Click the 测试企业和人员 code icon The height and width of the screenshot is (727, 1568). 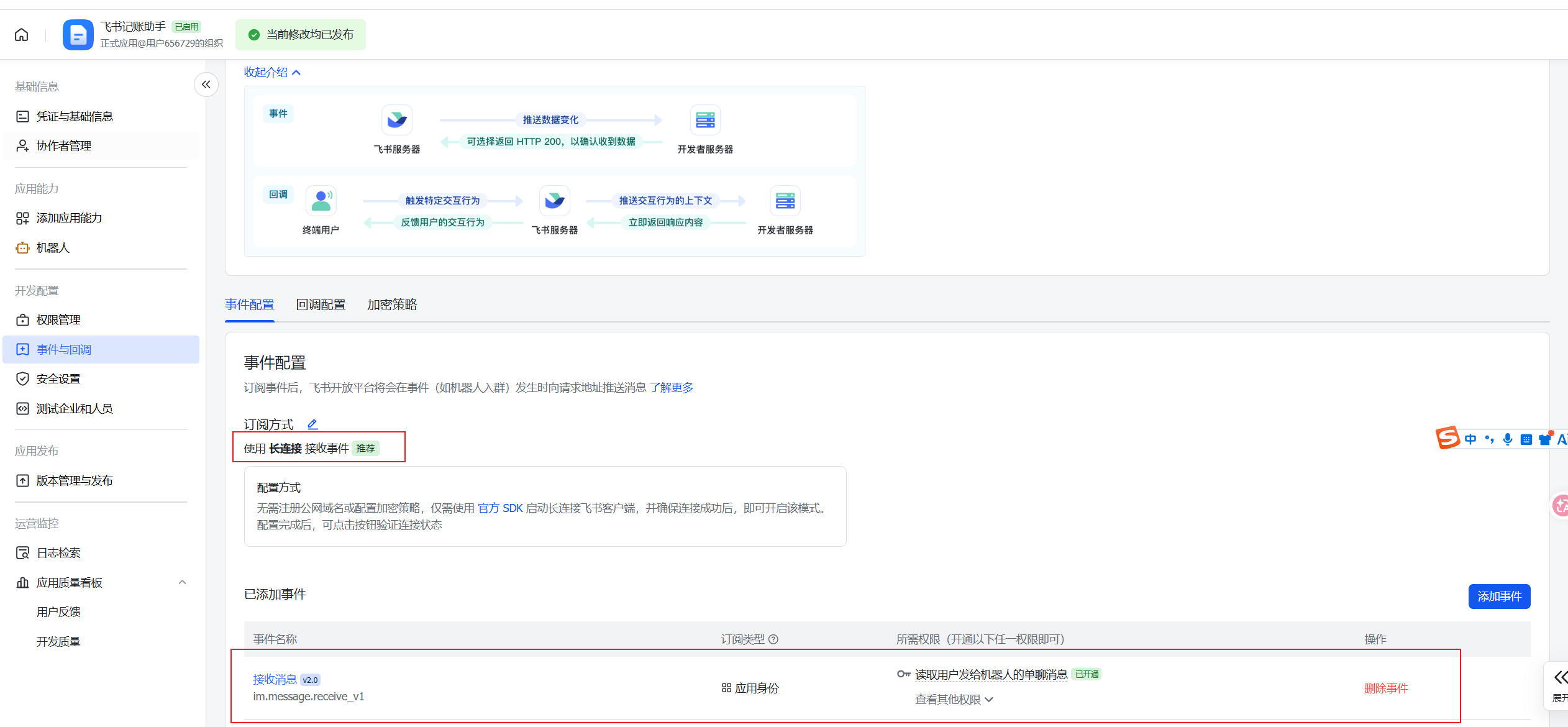tap(22, 408)
